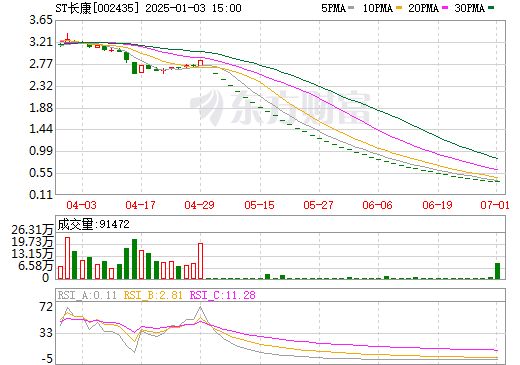Click the 2.77 price axis label
The height and width of the screenshot is (365, 520).
click(41, 64)
